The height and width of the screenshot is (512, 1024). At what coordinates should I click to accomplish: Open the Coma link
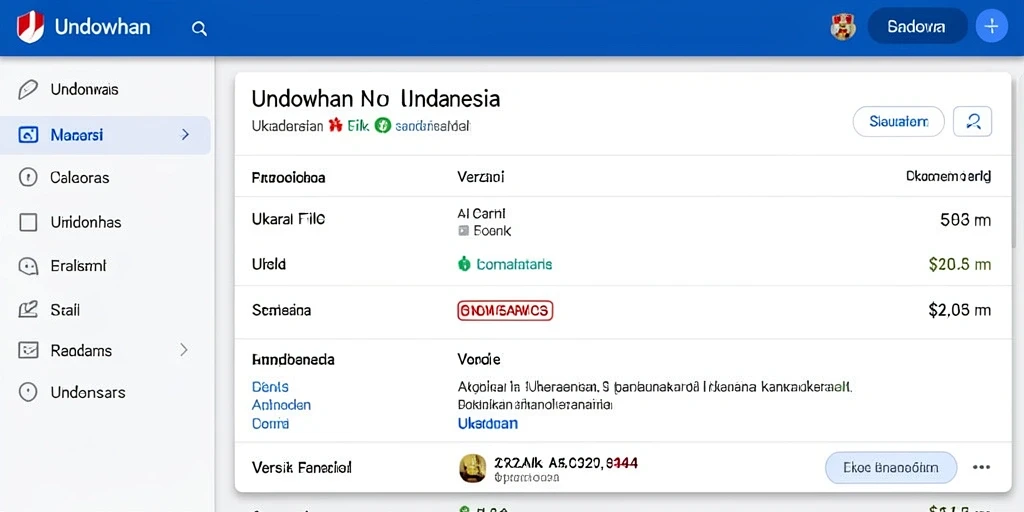(270, 423)
